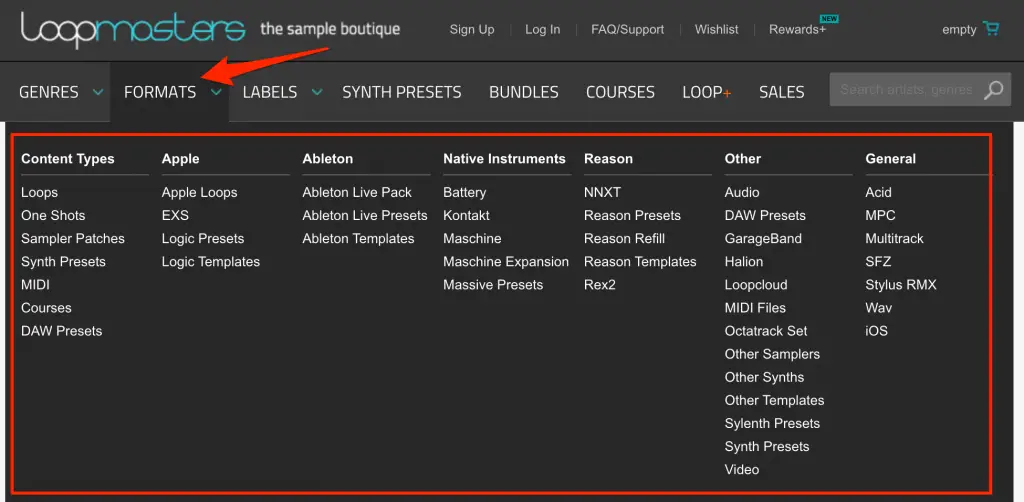Select Synth Presets under Content Types

coord(63,262)
